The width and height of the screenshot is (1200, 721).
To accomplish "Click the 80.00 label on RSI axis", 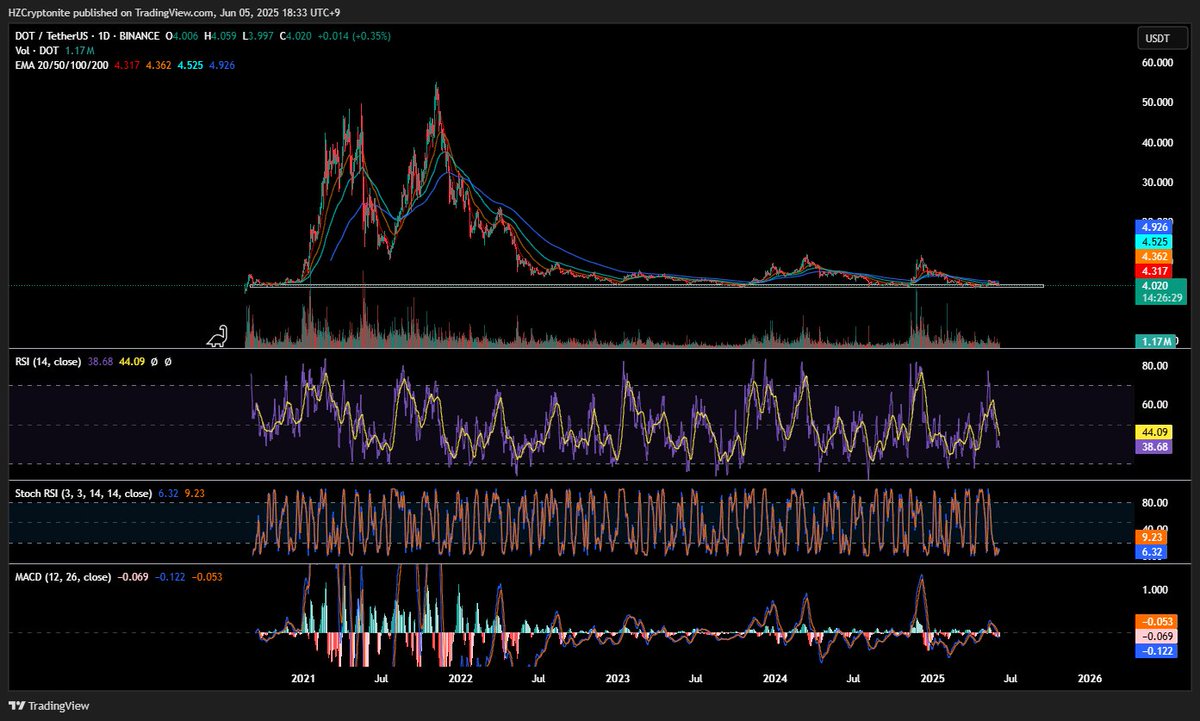I will [x=1155, y=366].
